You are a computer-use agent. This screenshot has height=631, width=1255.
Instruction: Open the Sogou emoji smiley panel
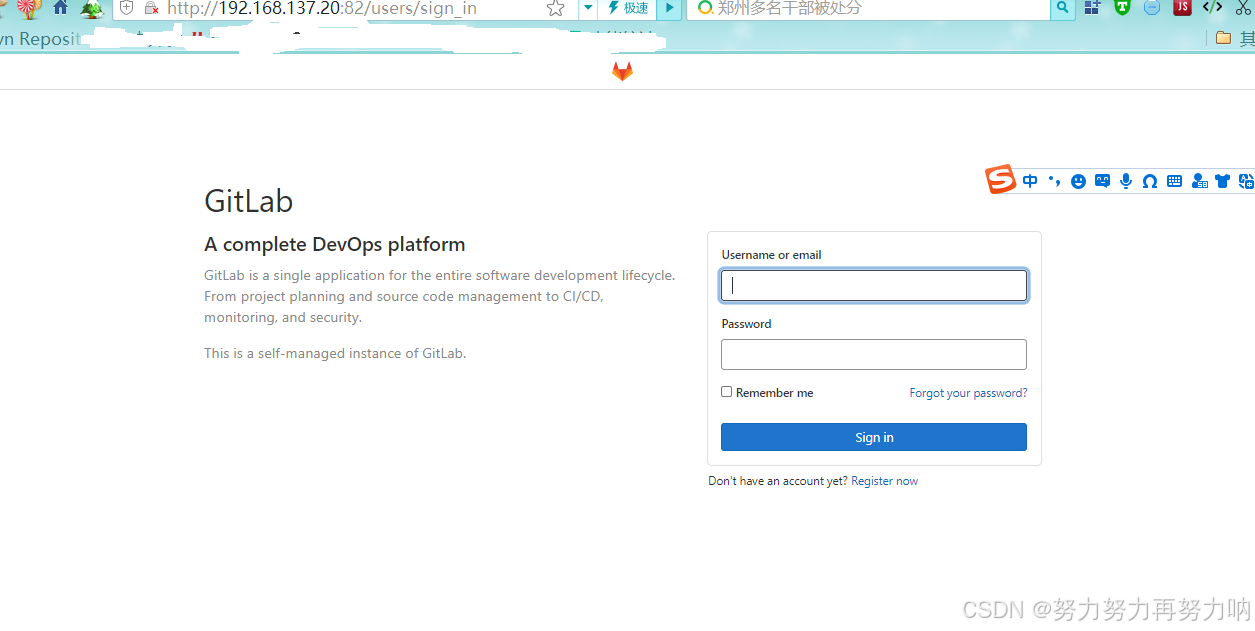point(1078,181)
